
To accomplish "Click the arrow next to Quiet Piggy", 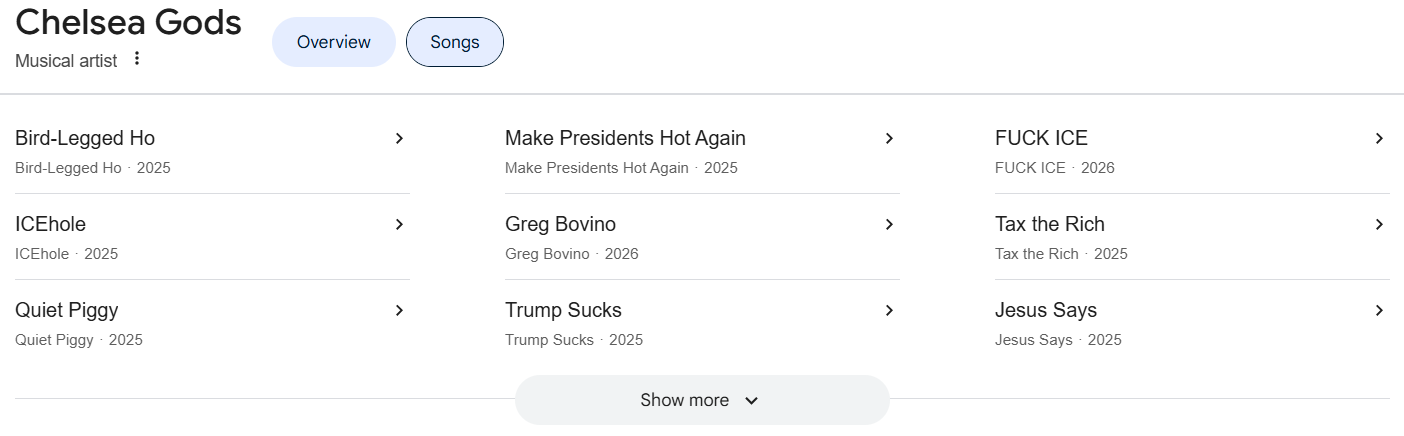I will (x=399, y=310).
